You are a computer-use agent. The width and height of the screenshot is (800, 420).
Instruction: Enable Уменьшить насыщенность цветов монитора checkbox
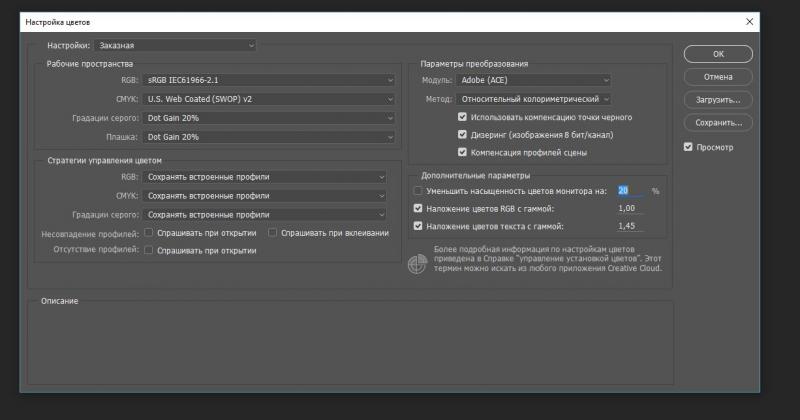[x=418, y=191]
